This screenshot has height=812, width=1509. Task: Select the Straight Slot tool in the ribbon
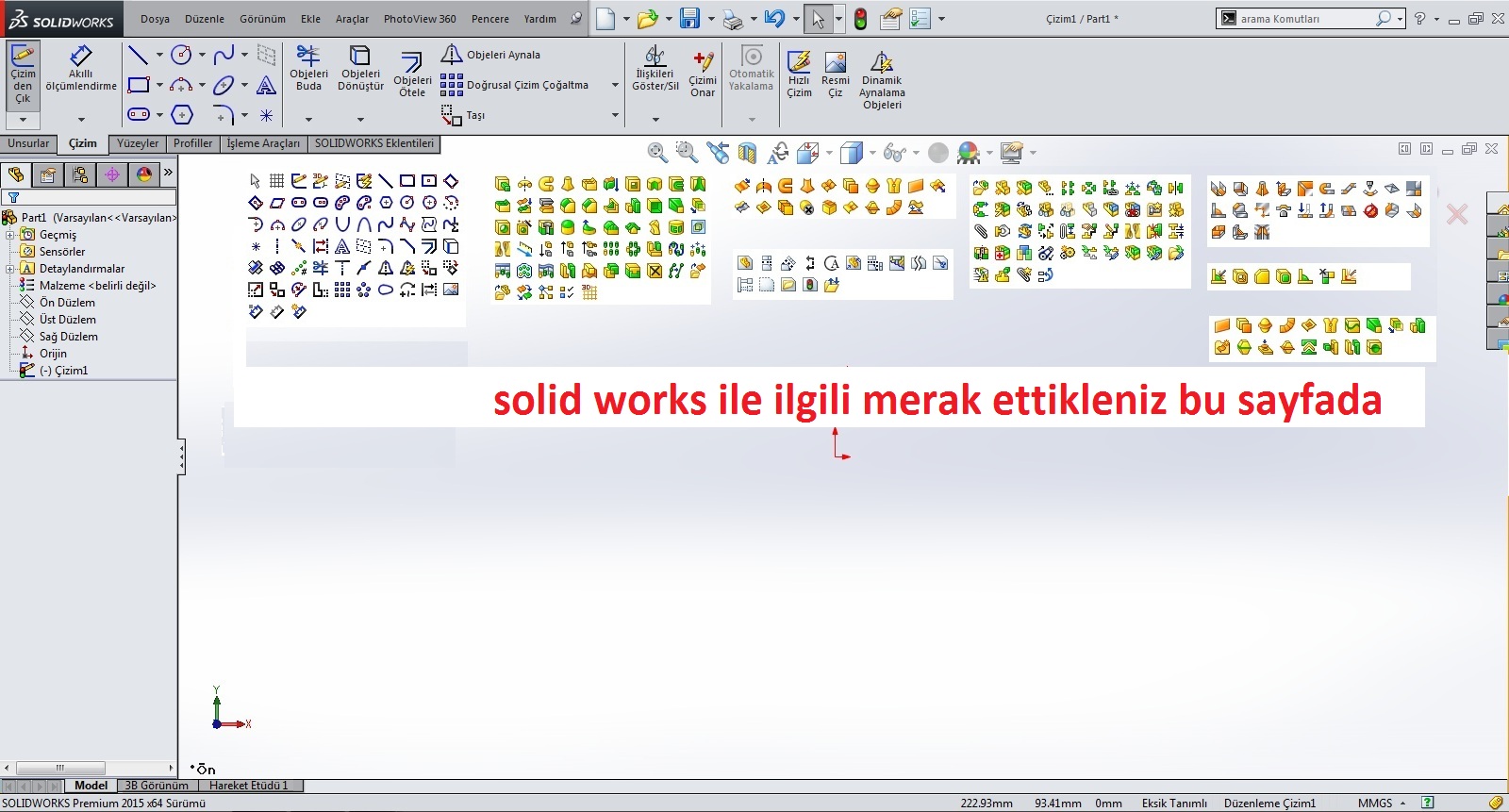[x=138, y=115]
